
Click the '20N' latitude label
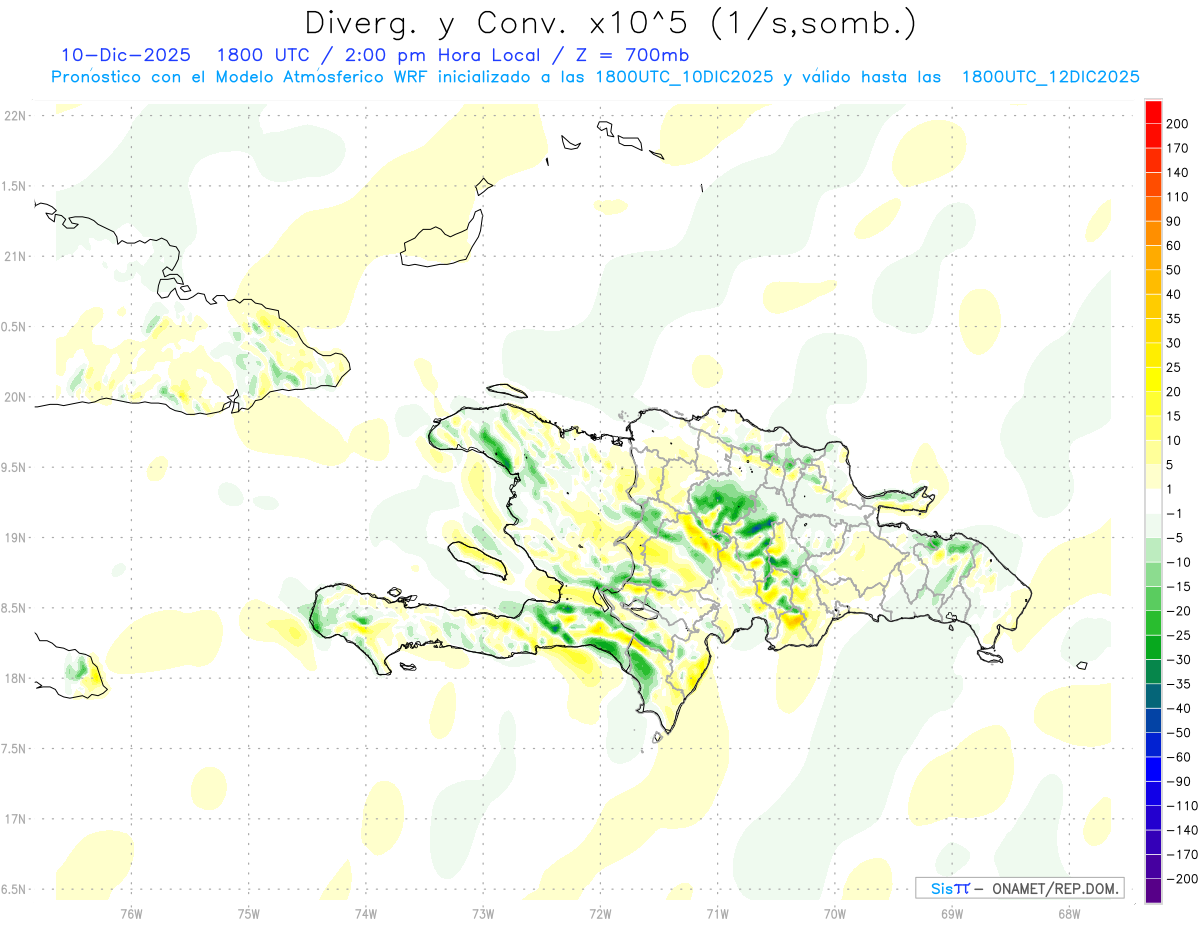14,397
